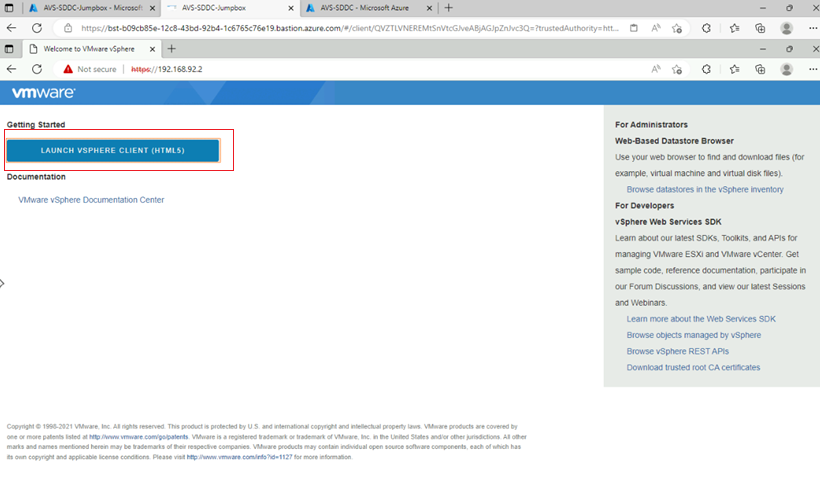Download trusted root CA certificates
This screenshot has width=820, height=477.
pos(693,367)
